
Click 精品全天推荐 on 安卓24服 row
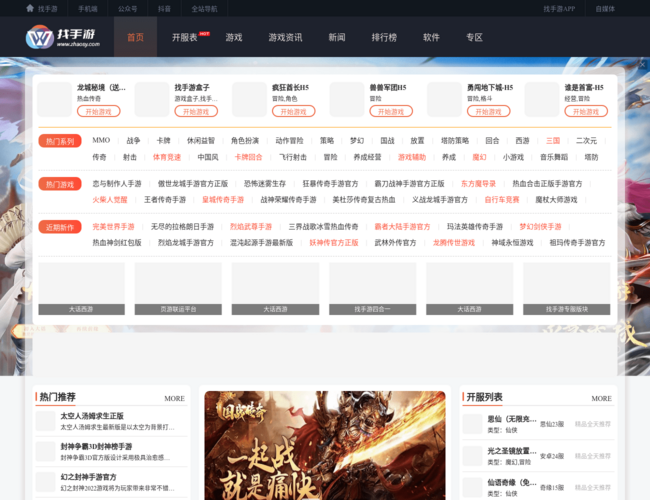(x=593, y=456)
